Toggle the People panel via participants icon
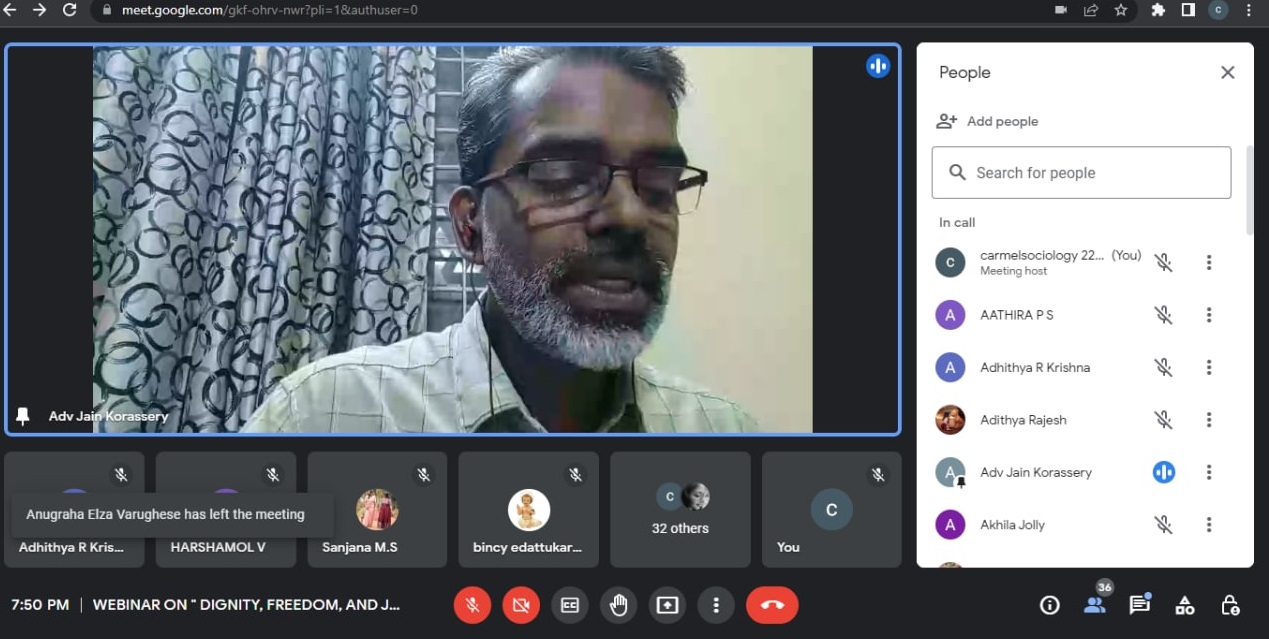The width and height of the screenshot is (1269, 639). (x=1095, y=605)
